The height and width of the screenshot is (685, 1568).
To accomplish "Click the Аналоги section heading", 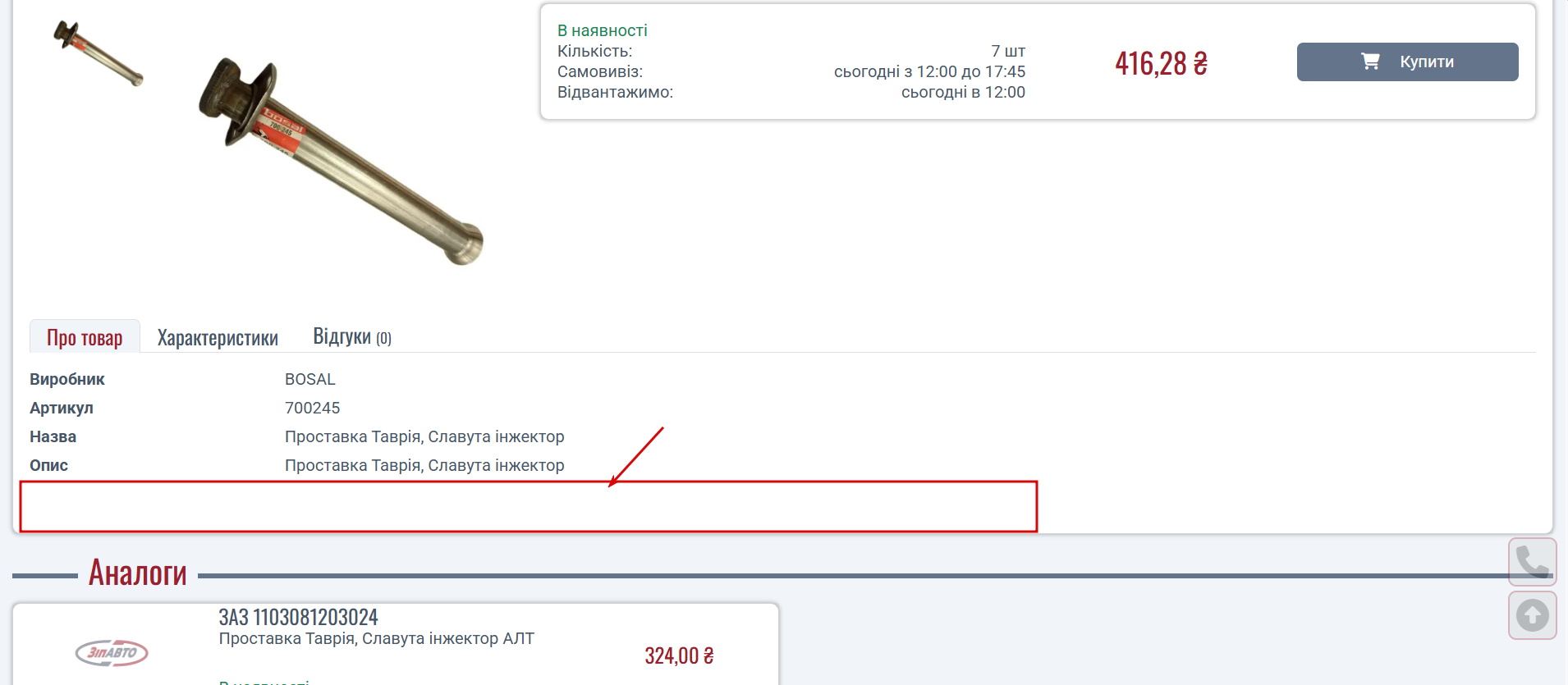I will click(x=138, y=573).
